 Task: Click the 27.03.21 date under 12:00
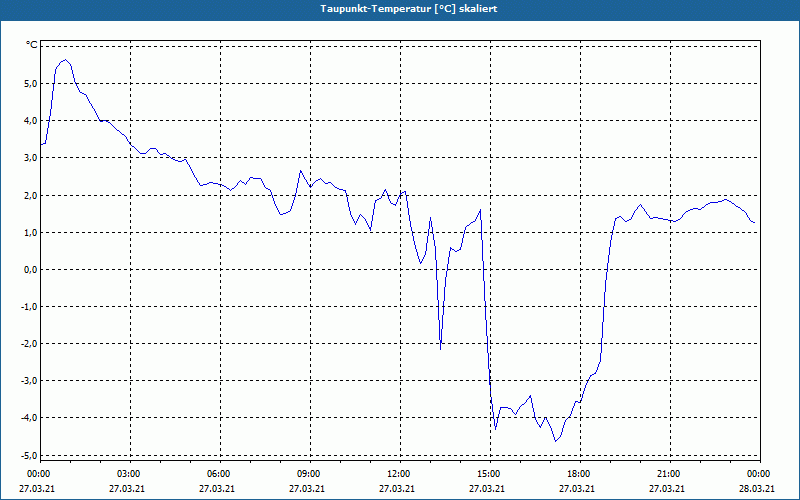pos(396,488)
